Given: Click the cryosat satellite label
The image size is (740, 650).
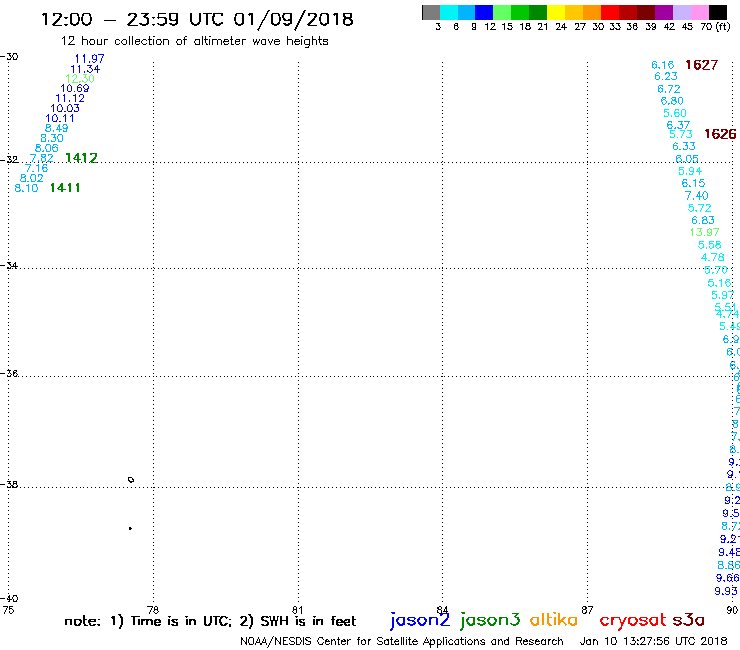Looking at the screenshot, I should click(x=633, y=621).
